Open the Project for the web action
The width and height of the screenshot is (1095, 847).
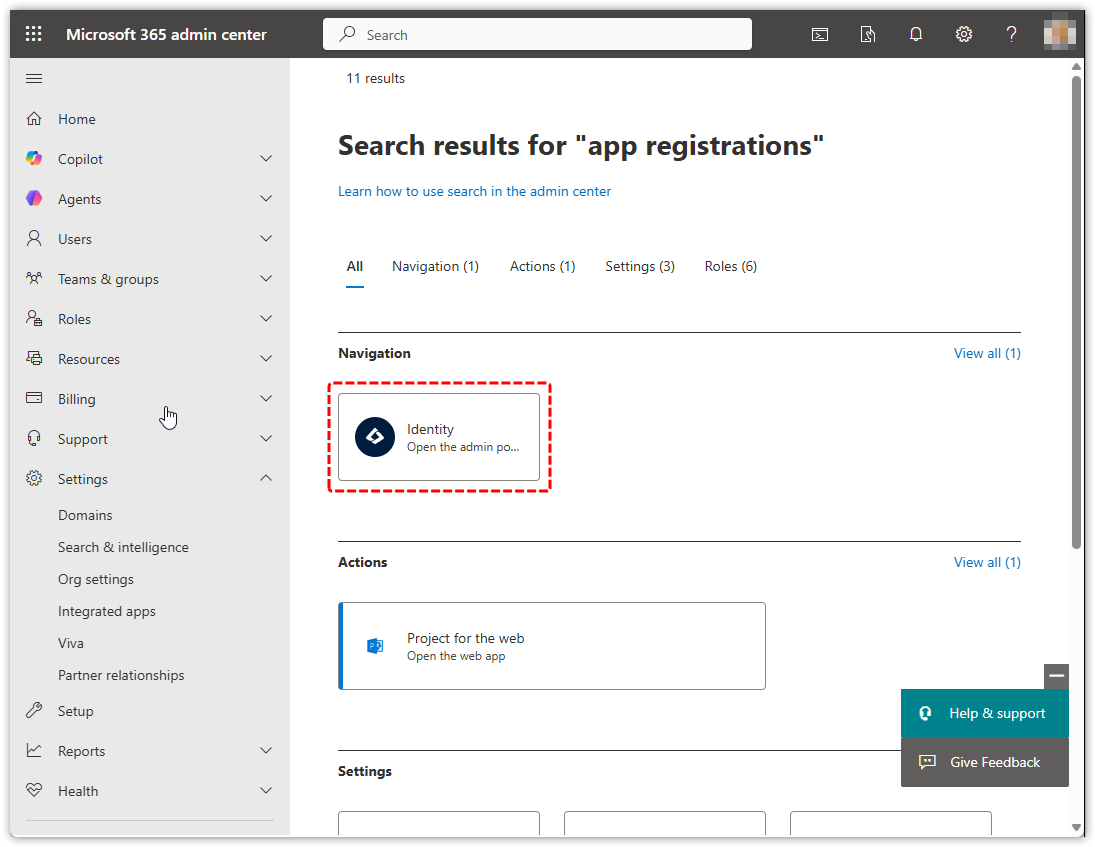coord(552,646)
